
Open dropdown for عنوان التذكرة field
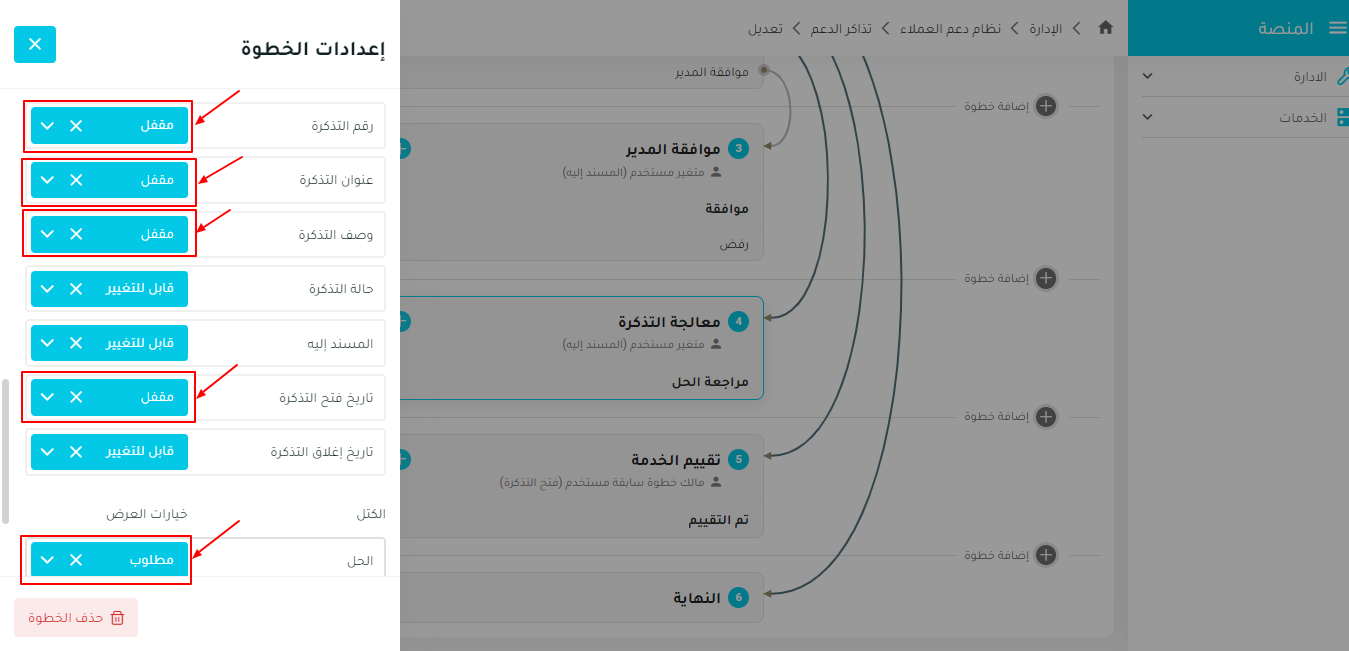[x=47, y=181]
